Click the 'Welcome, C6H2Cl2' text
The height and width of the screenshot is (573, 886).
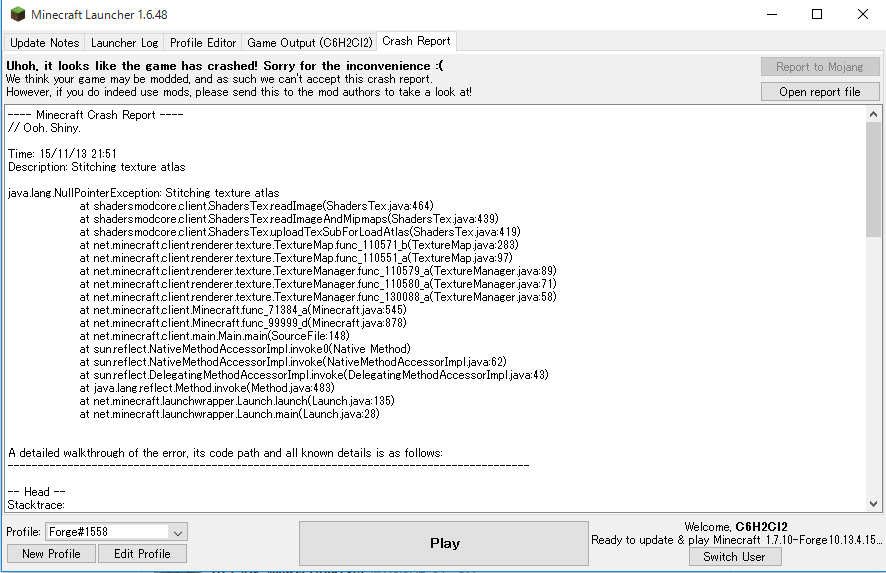coord(736,527)
